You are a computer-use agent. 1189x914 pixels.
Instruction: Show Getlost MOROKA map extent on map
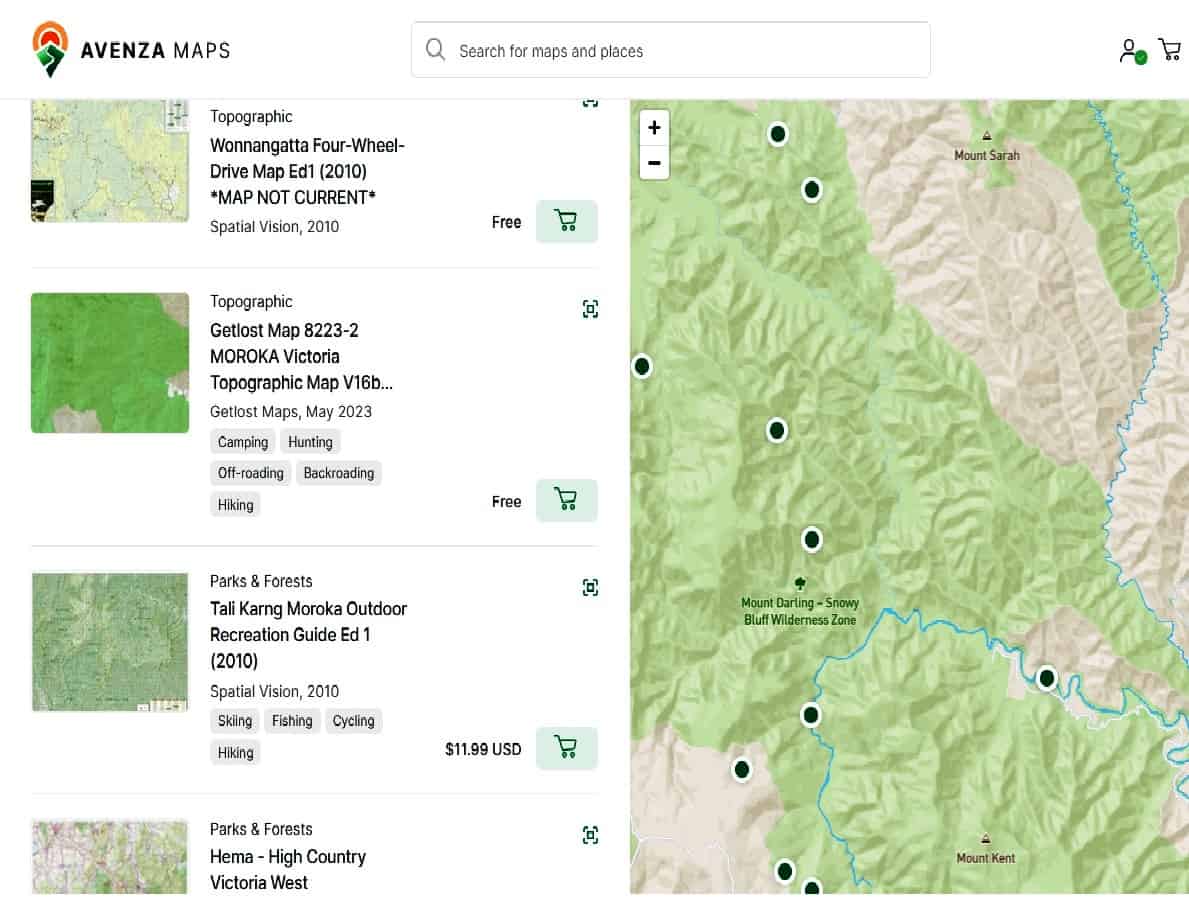pyautogui.click(x=590, y=309)
